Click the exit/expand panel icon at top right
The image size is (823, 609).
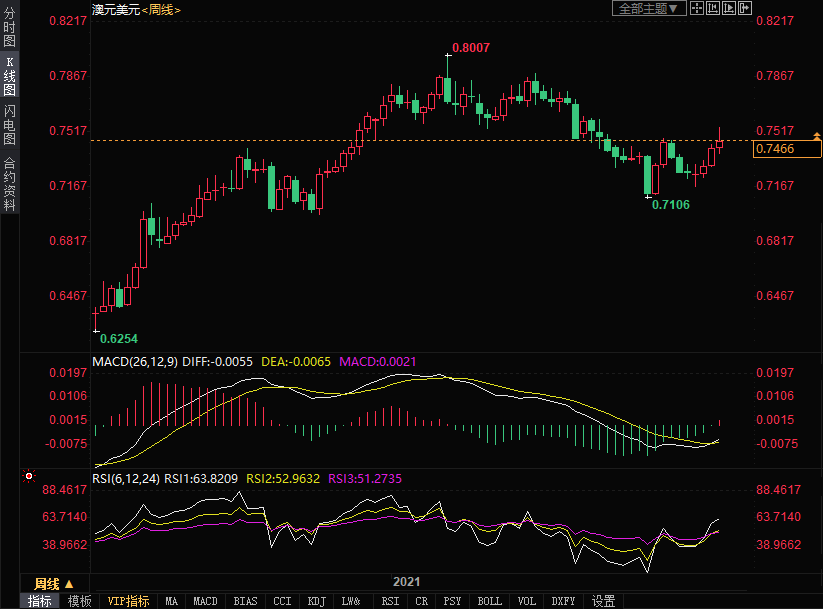[x=745, y=8]
